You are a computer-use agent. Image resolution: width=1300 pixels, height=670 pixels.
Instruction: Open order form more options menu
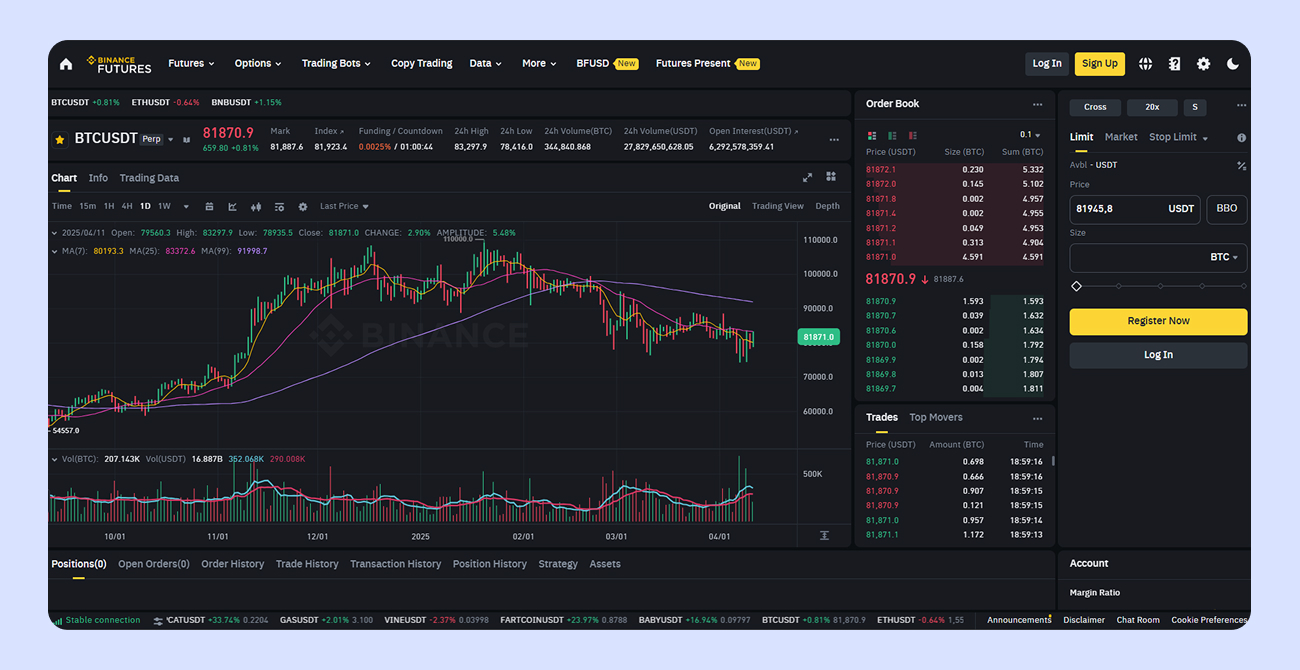coord(1241,105)
